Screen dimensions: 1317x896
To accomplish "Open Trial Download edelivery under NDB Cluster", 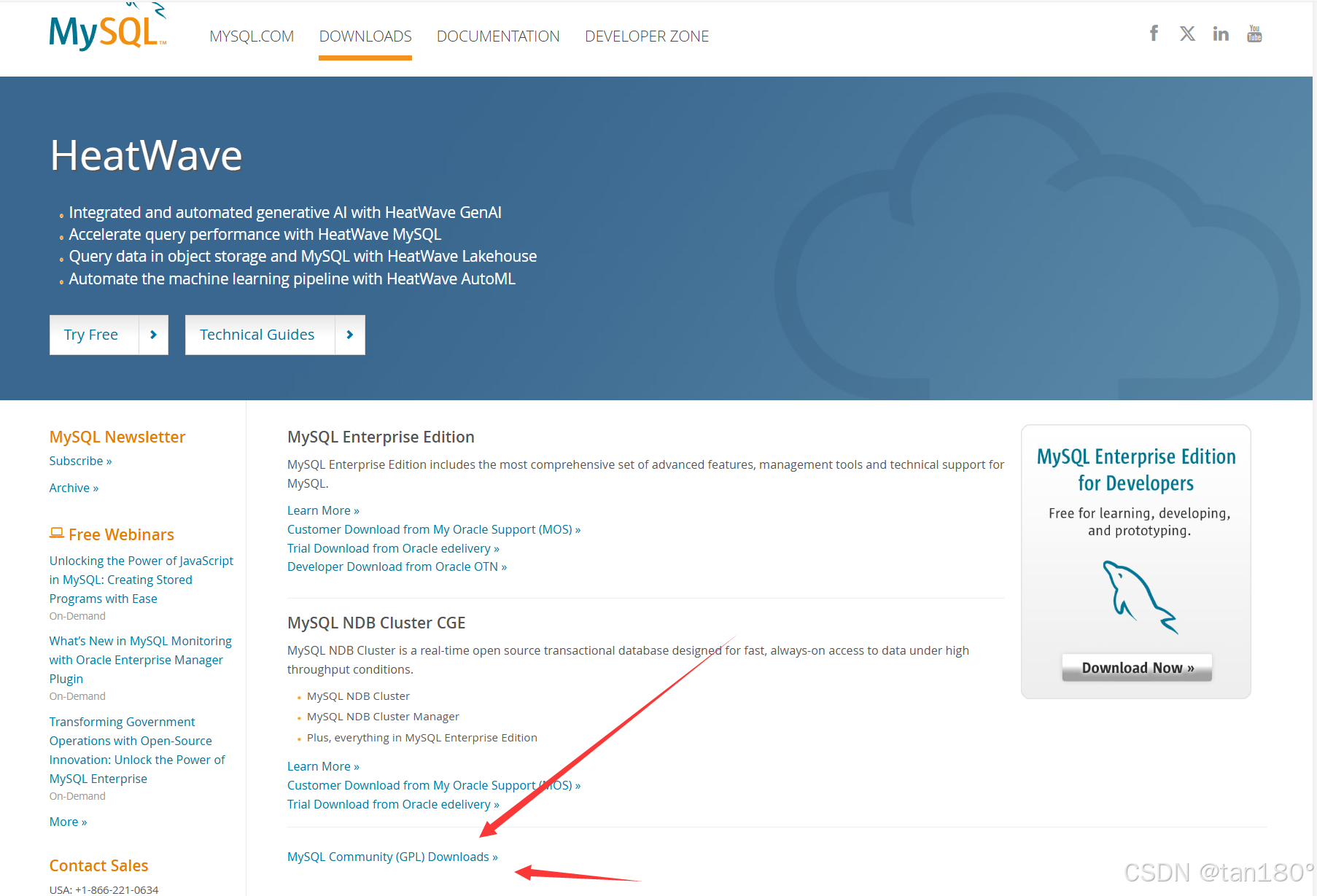I will click(x=393, y=804).
